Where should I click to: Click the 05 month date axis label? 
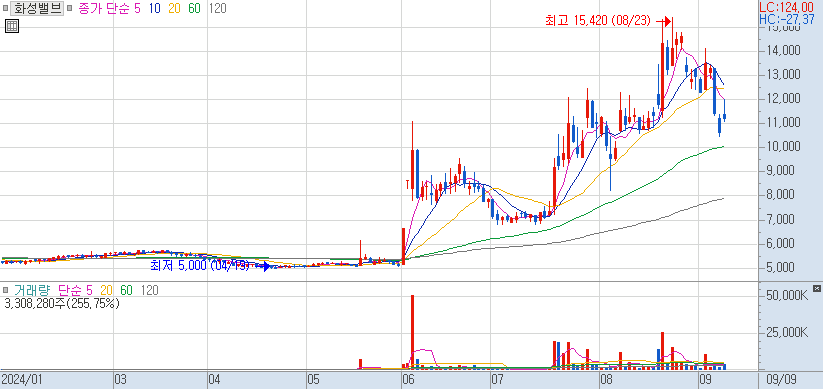coord(313,380)
